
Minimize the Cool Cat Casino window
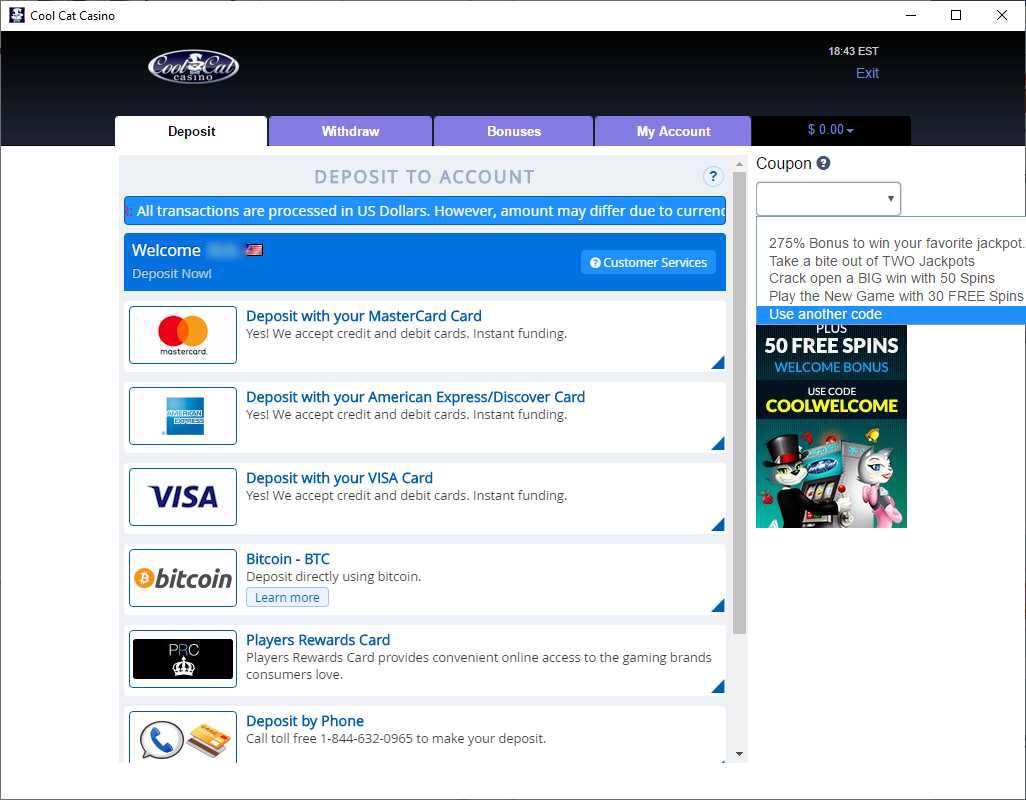pos(910,15)
